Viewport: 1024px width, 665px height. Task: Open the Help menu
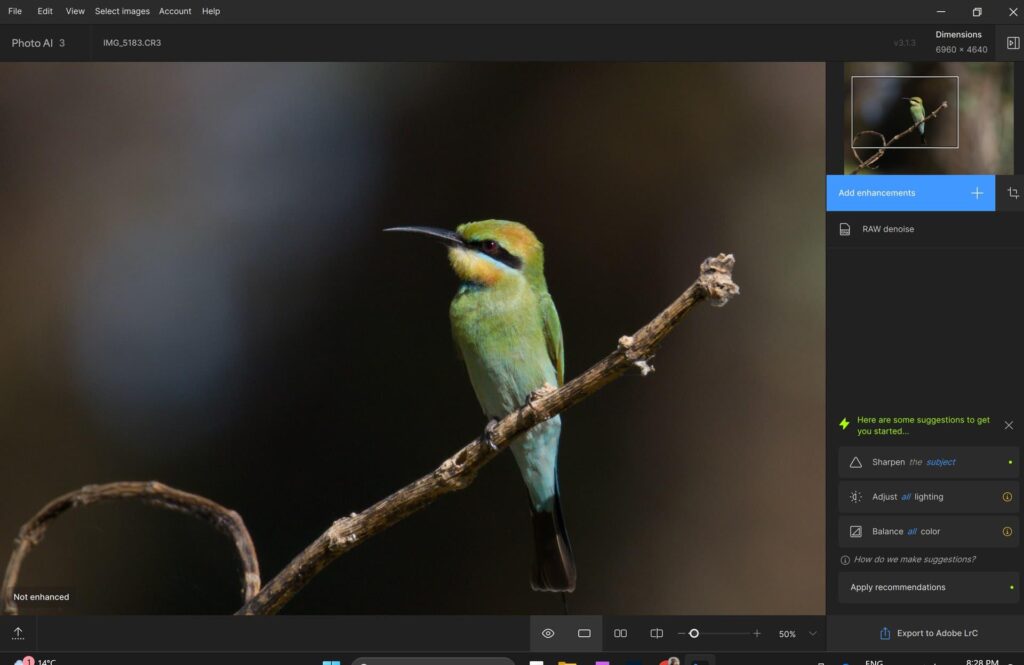tap(211, 11)
